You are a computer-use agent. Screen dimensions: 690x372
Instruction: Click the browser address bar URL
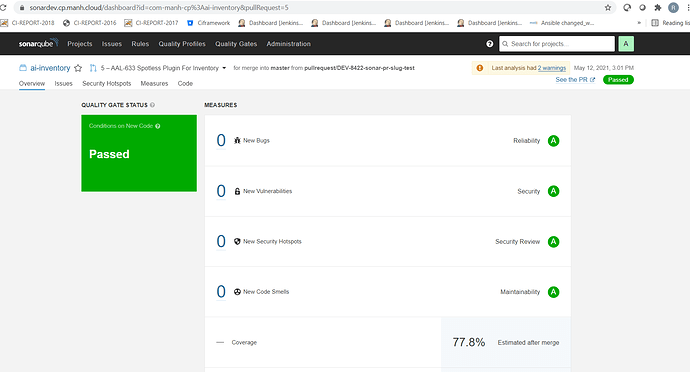(x=159, y=7)
